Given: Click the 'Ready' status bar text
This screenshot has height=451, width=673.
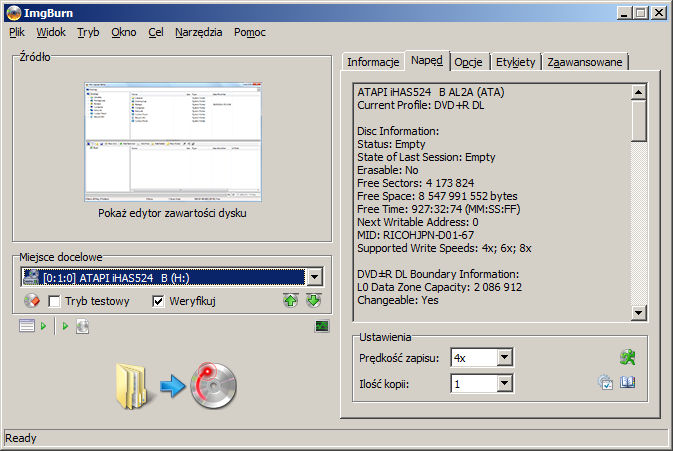Looking at the screenshot, I should (21, 438).
